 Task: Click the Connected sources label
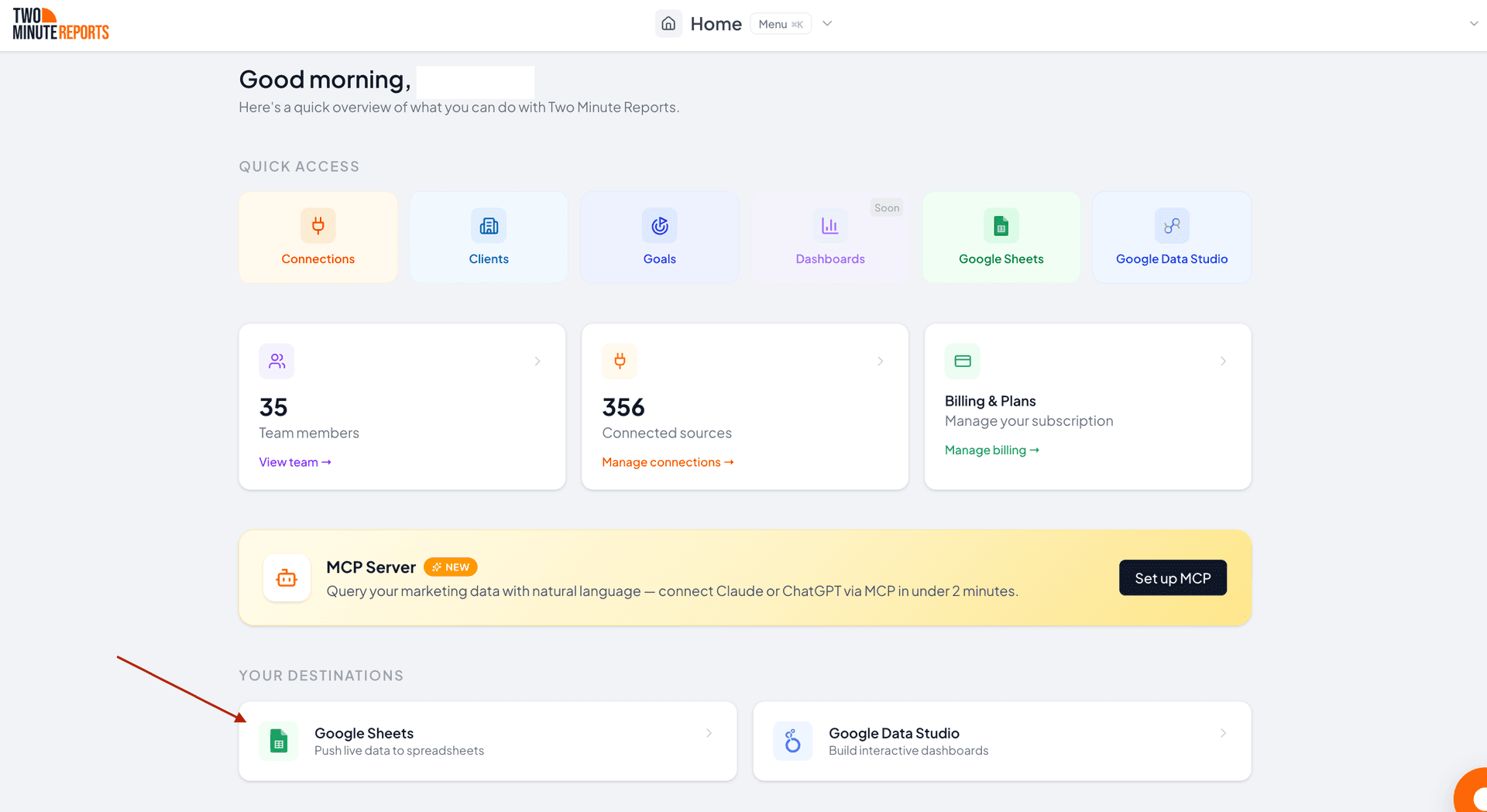click(667, 433)
